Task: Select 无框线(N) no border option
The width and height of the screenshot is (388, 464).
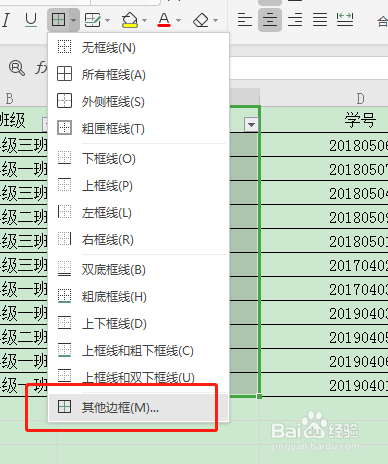Action: 139,48
